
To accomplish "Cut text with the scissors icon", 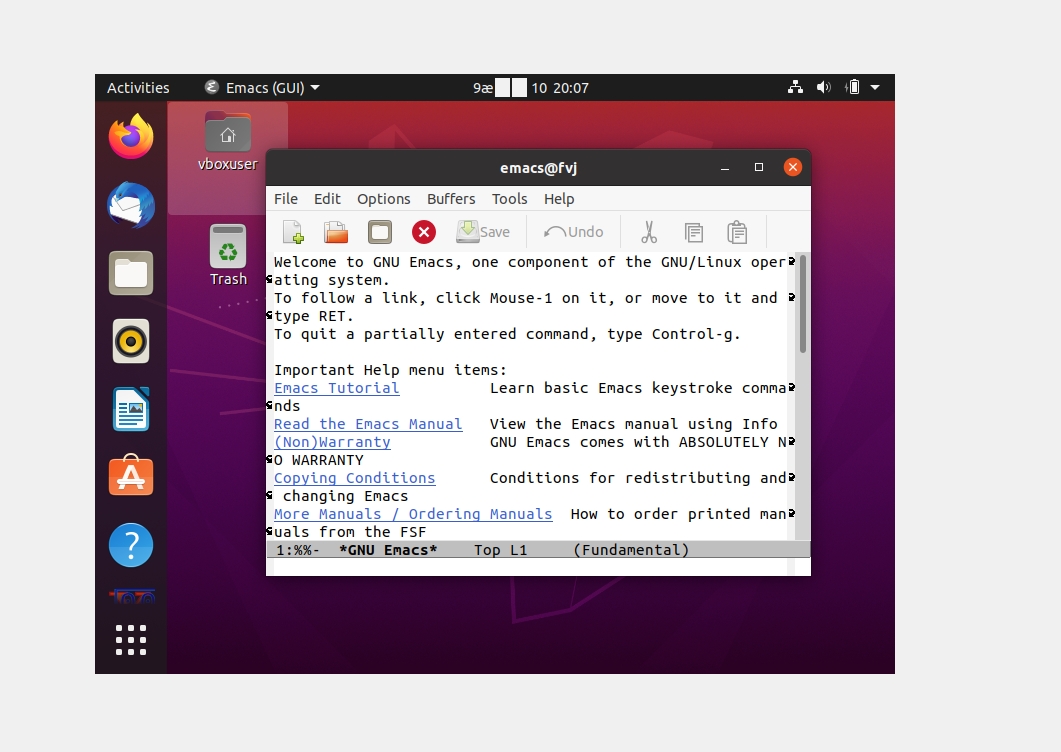I will [649, 232].
